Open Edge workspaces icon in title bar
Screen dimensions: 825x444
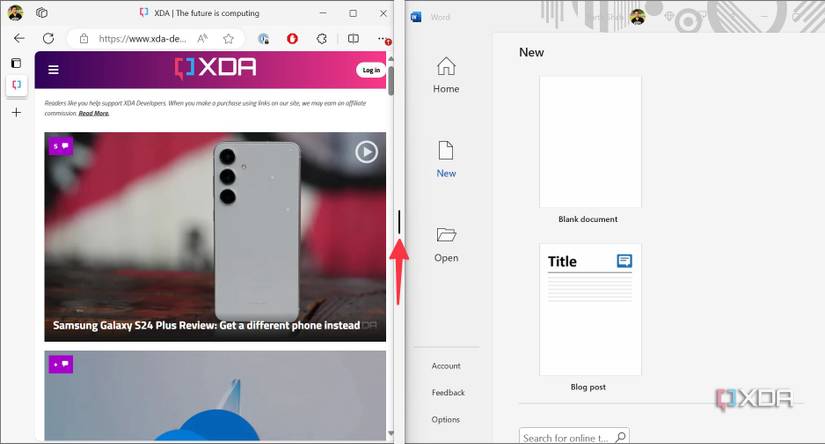point(42,13)
